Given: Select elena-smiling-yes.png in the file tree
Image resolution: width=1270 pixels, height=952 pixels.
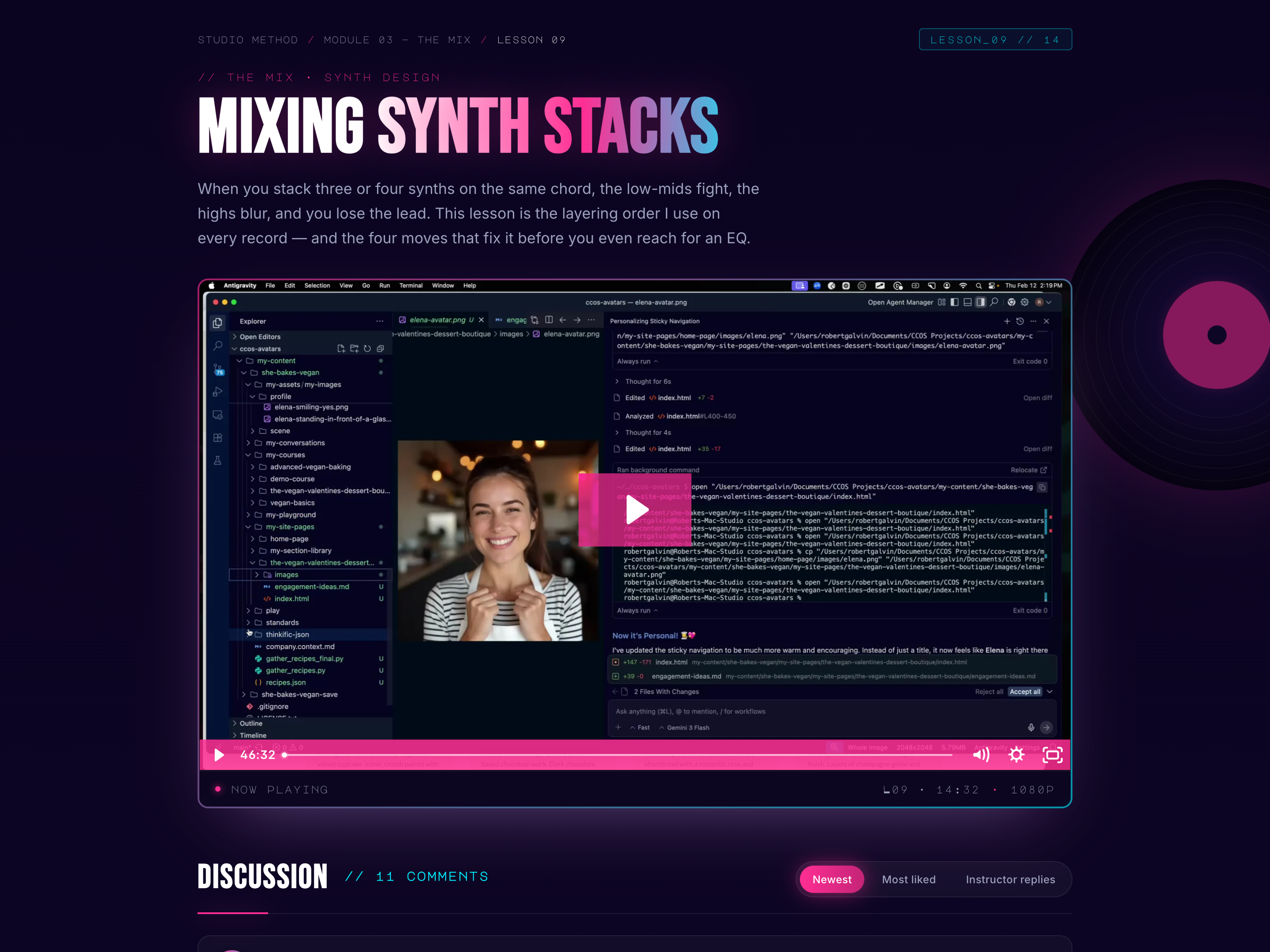Looking at the screenshot, I should pyautogui.click(x=311, y=407).
